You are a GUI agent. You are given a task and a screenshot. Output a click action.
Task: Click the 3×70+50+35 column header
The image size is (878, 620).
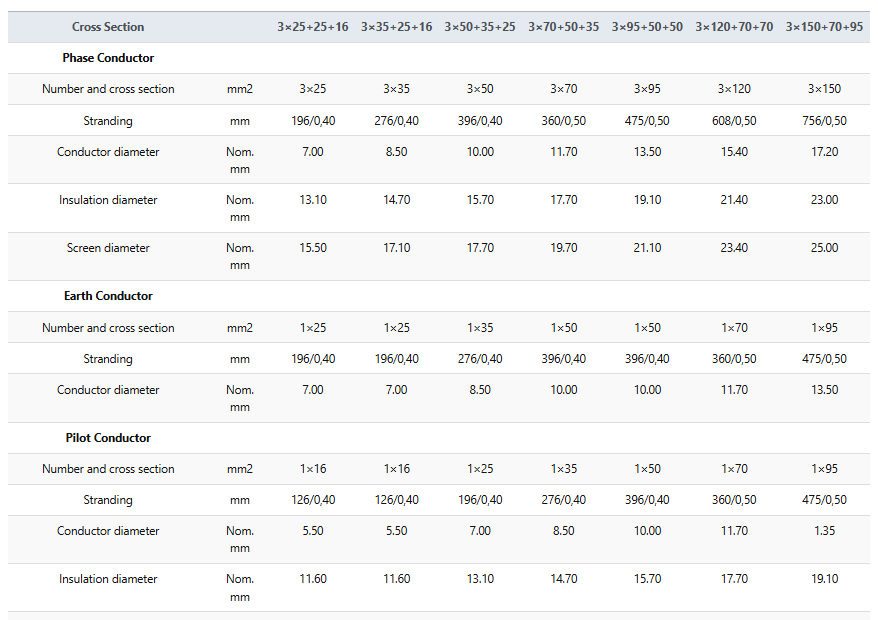pos(563,27)
